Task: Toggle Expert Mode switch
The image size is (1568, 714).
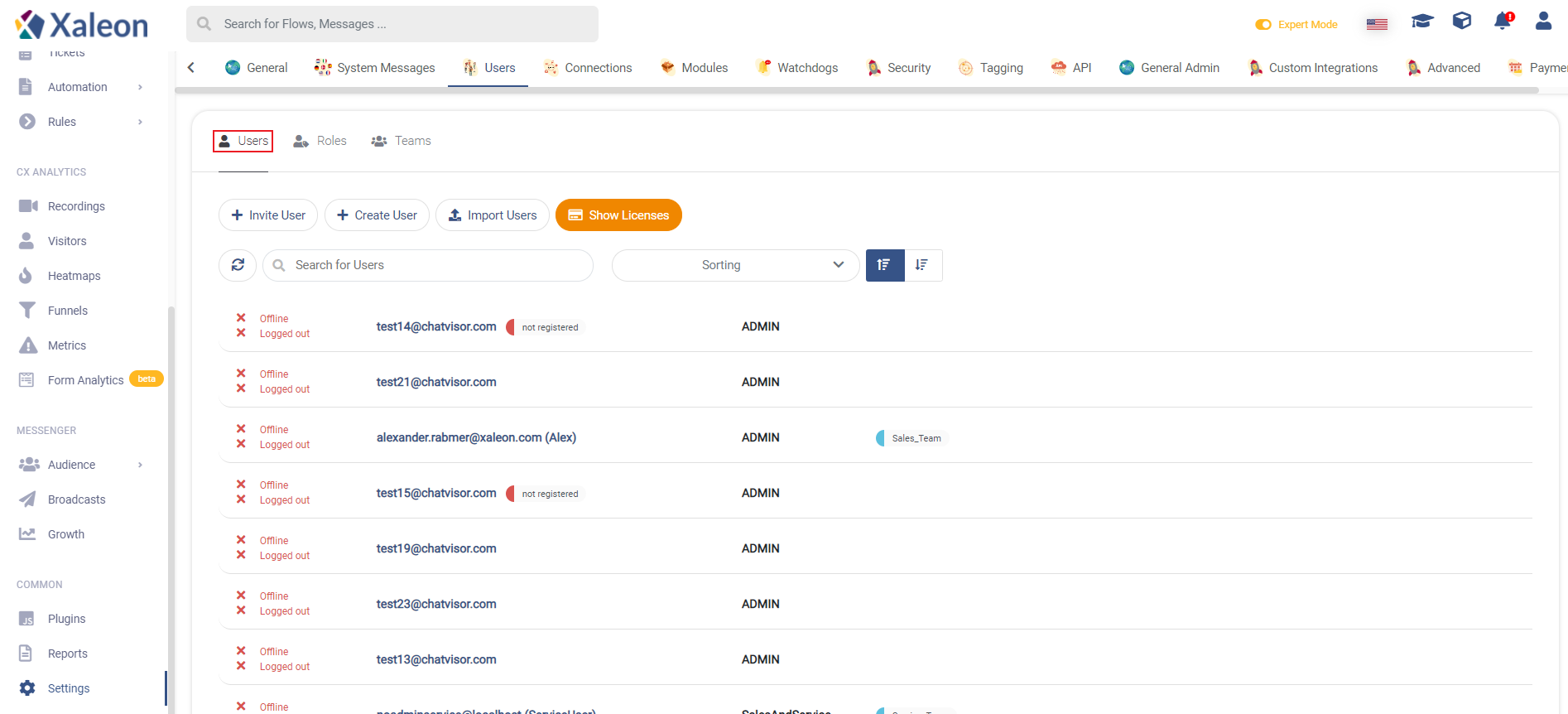Action: tap(1263, 25)
